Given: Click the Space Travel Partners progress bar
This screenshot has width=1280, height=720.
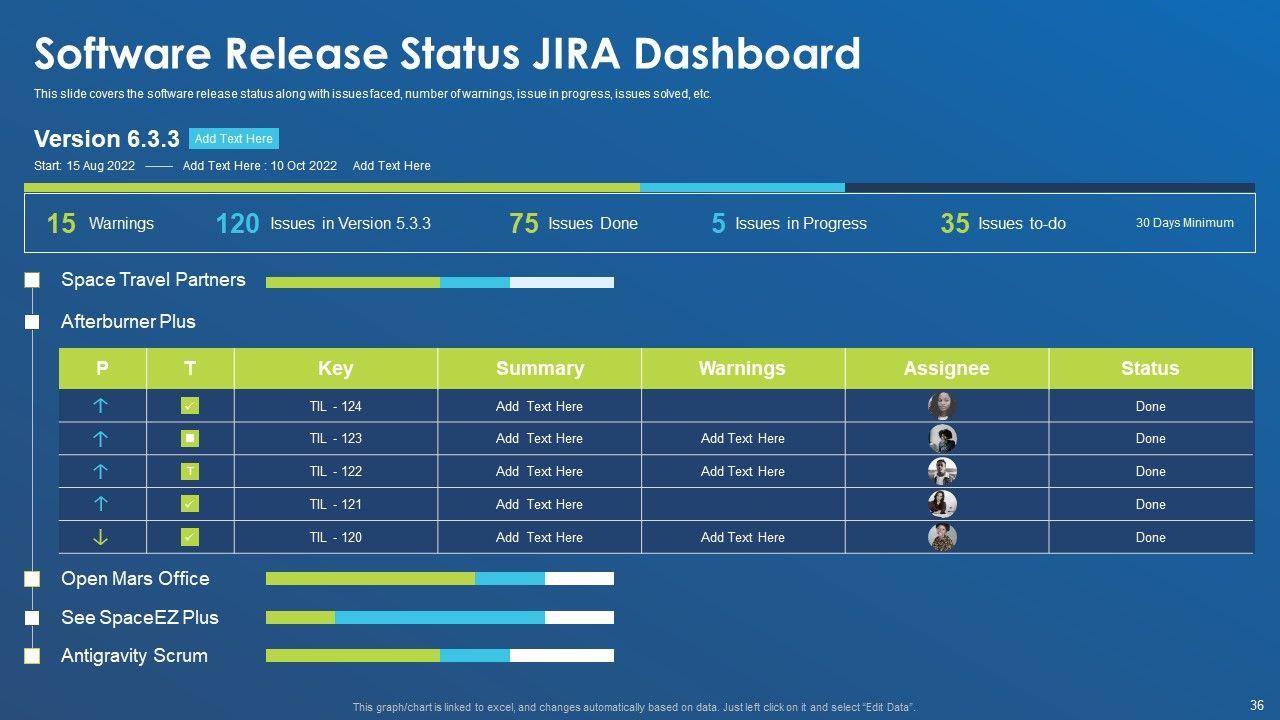Looking at the screenshot, I should pyautogui.click(x=439, y=282).
